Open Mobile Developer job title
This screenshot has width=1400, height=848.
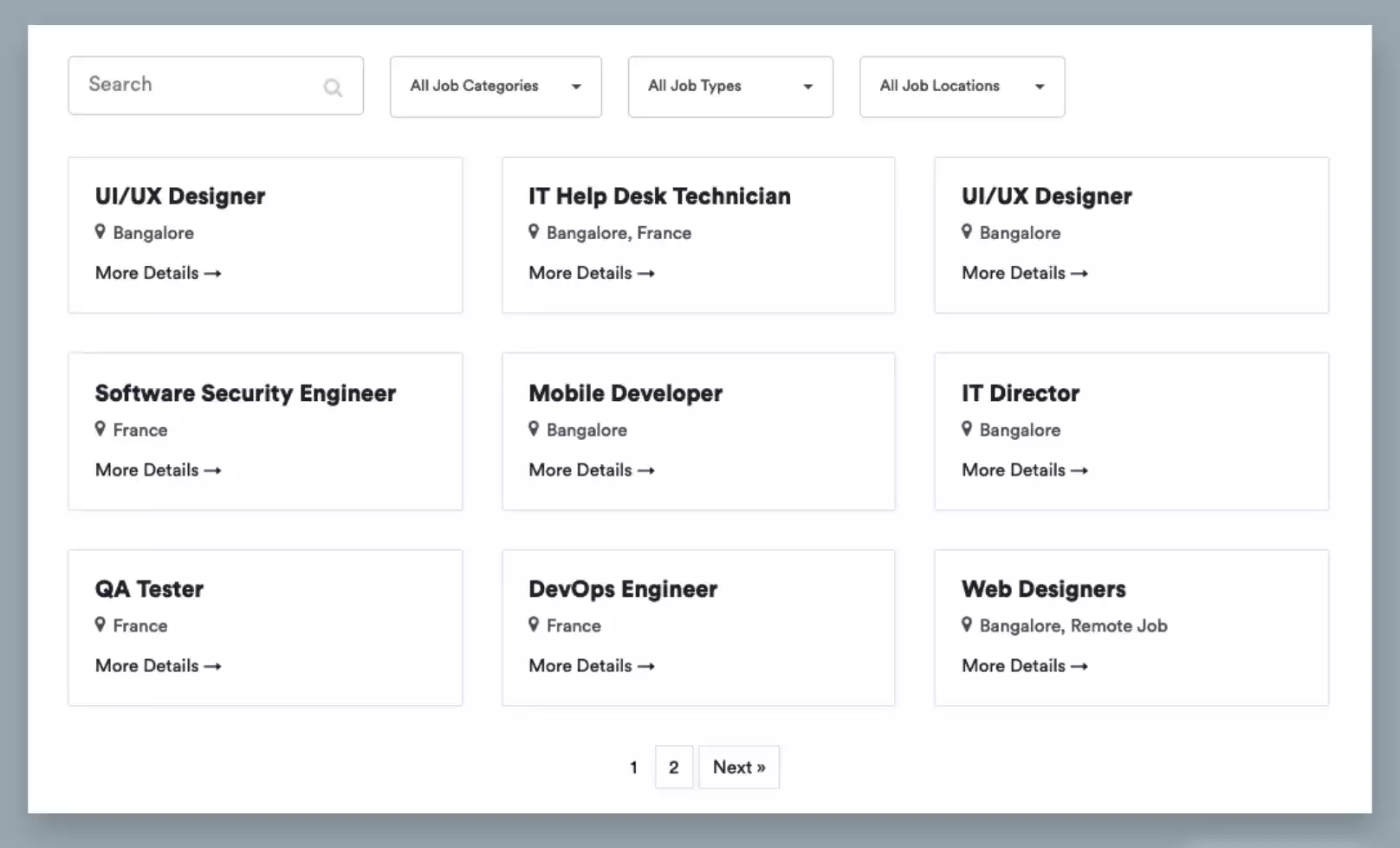(x=625, y=393)
